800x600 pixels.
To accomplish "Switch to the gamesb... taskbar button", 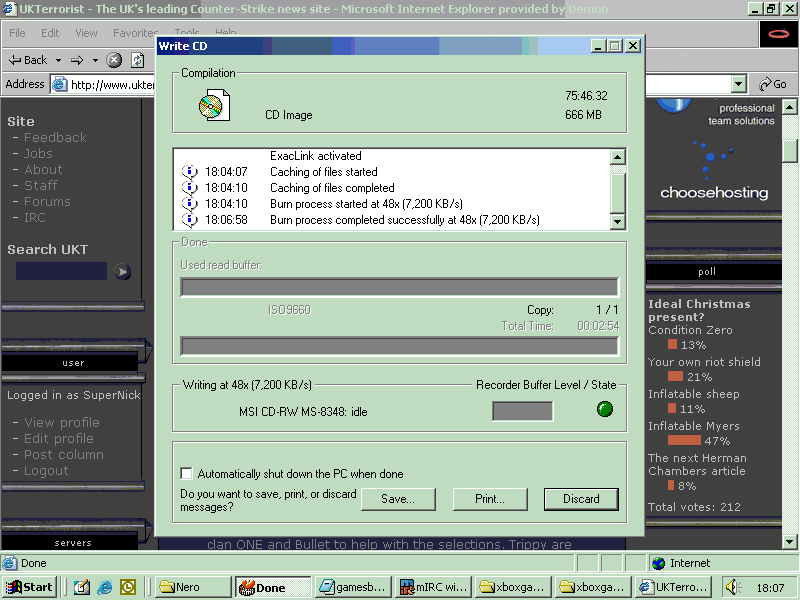I will coord(354,587).
